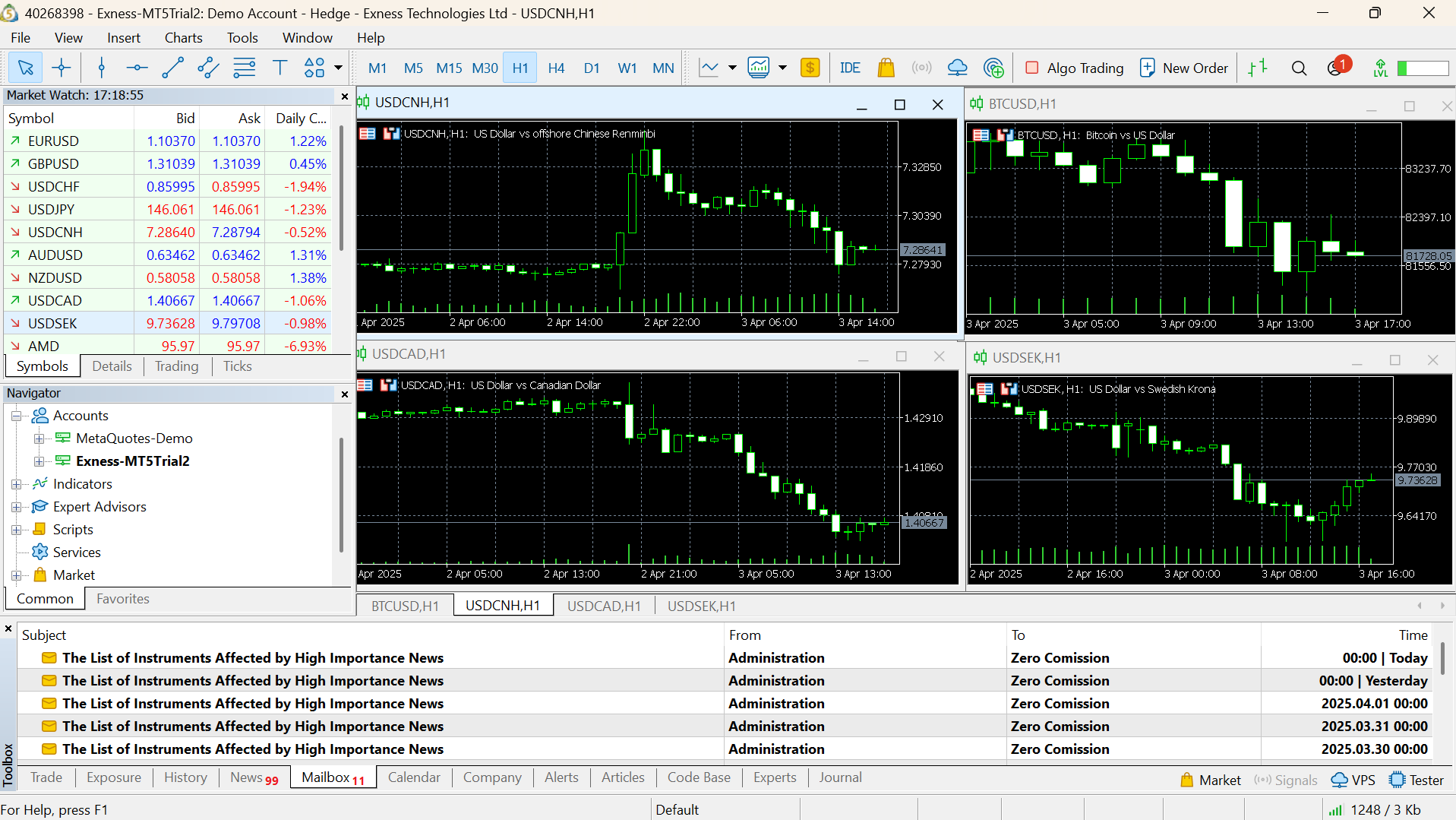Open the Charts menu

point(183,37)
